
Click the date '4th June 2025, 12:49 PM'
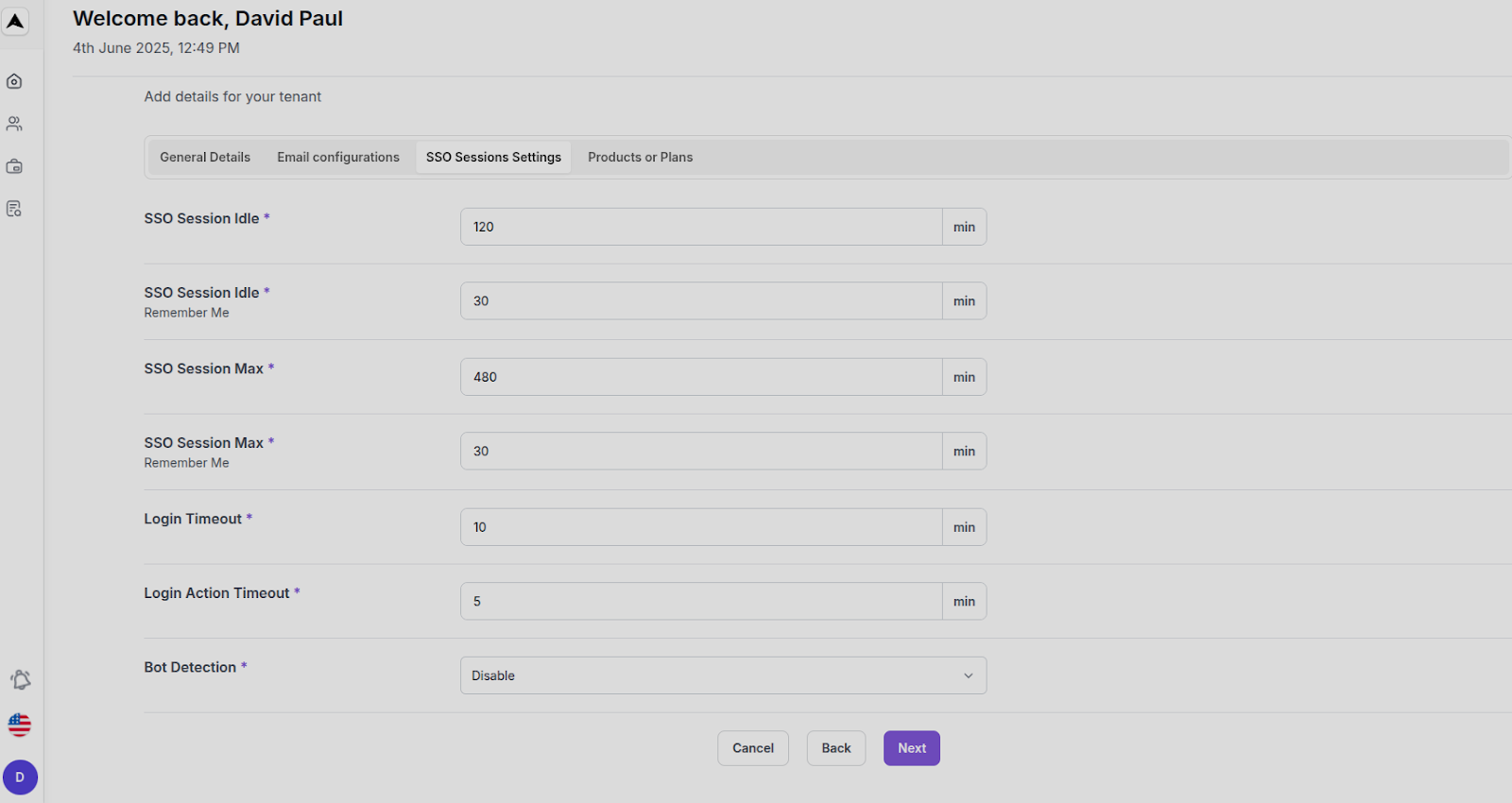(x=156, y=48)
